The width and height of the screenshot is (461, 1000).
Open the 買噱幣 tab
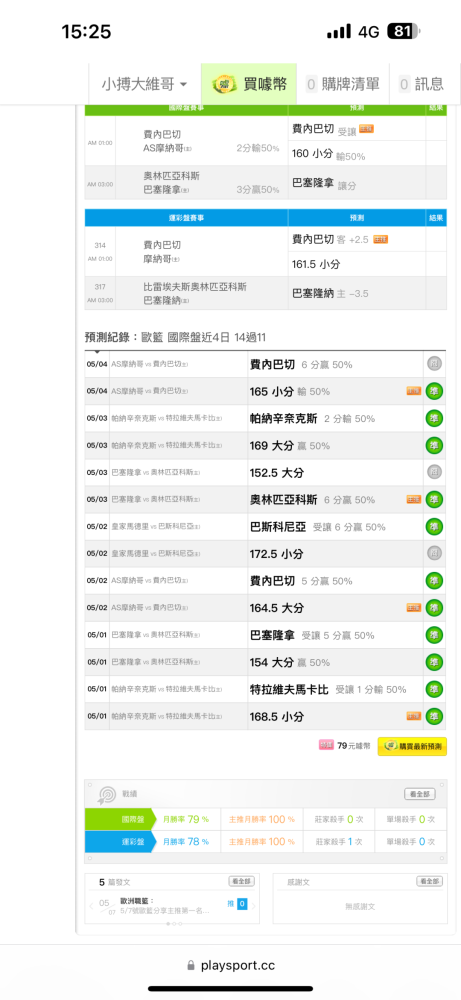(x=249, y=84)
